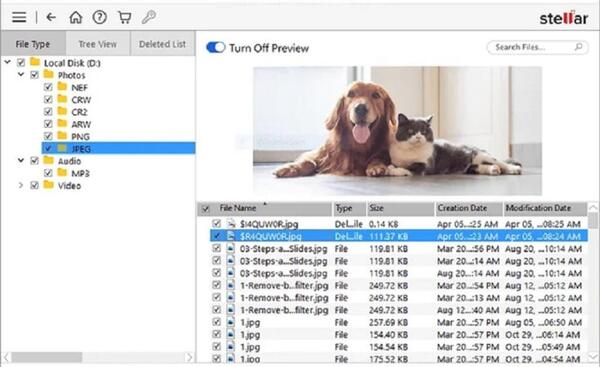
Task: Click the search magnifier icon
Action: (x=578, y=47)
